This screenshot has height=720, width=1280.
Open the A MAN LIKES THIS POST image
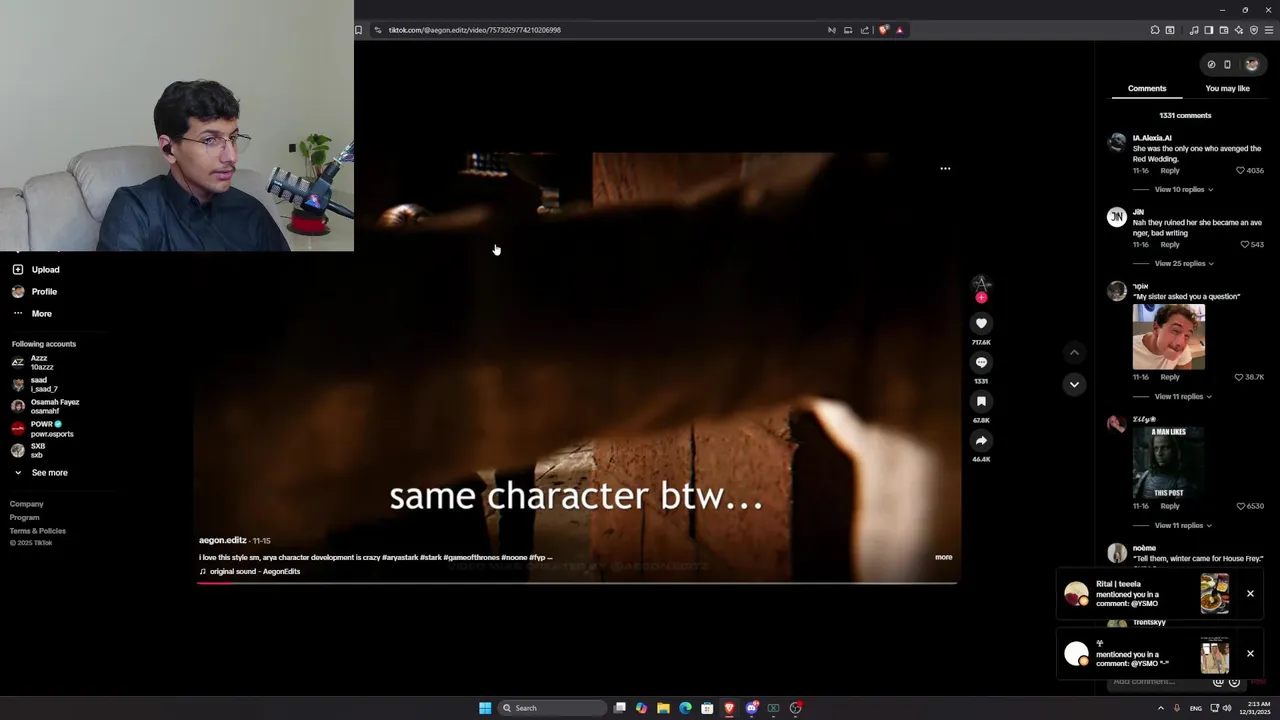tap(1168, 462)
